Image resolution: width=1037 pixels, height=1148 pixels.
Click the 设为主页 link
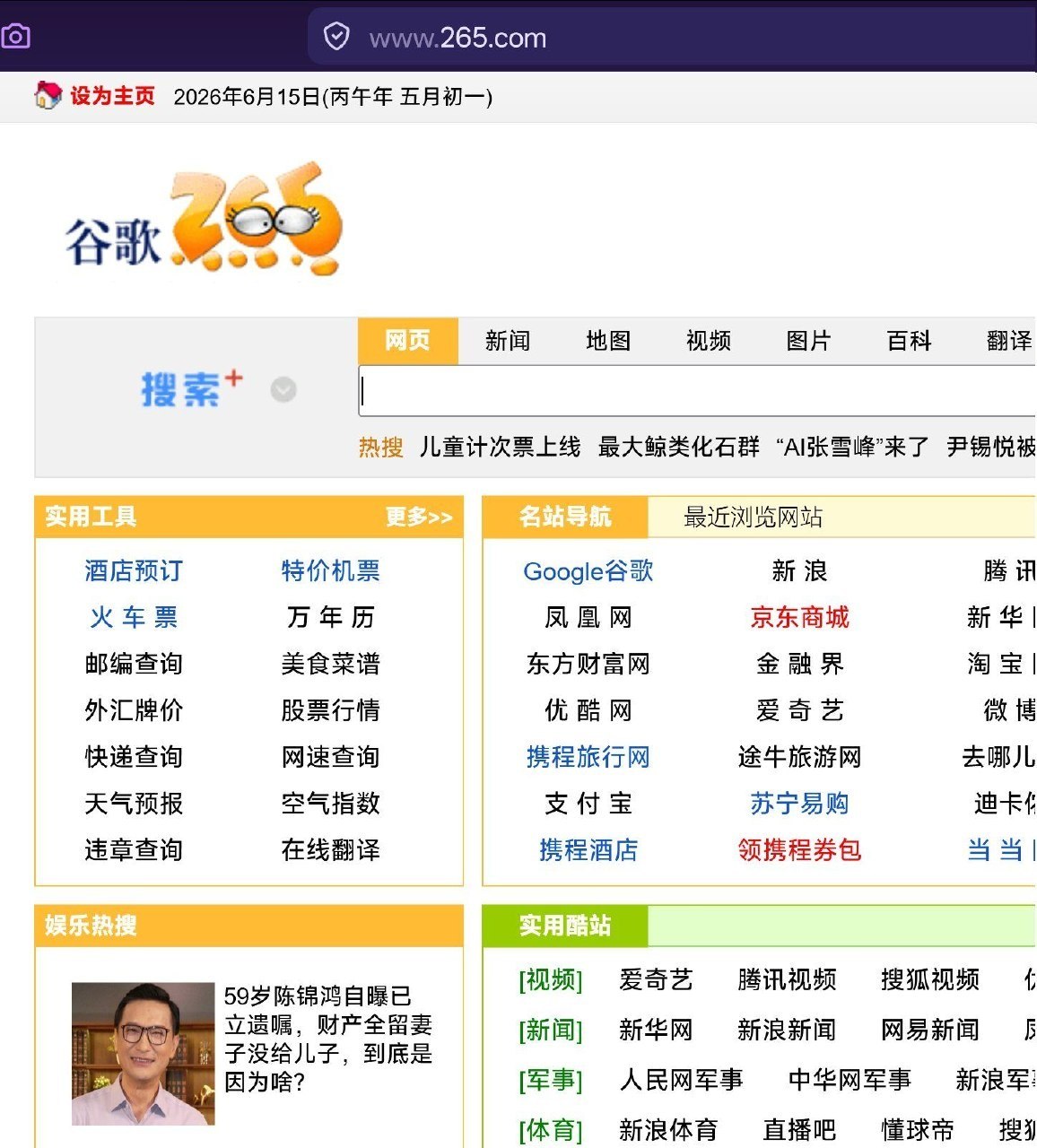point(113,96)
